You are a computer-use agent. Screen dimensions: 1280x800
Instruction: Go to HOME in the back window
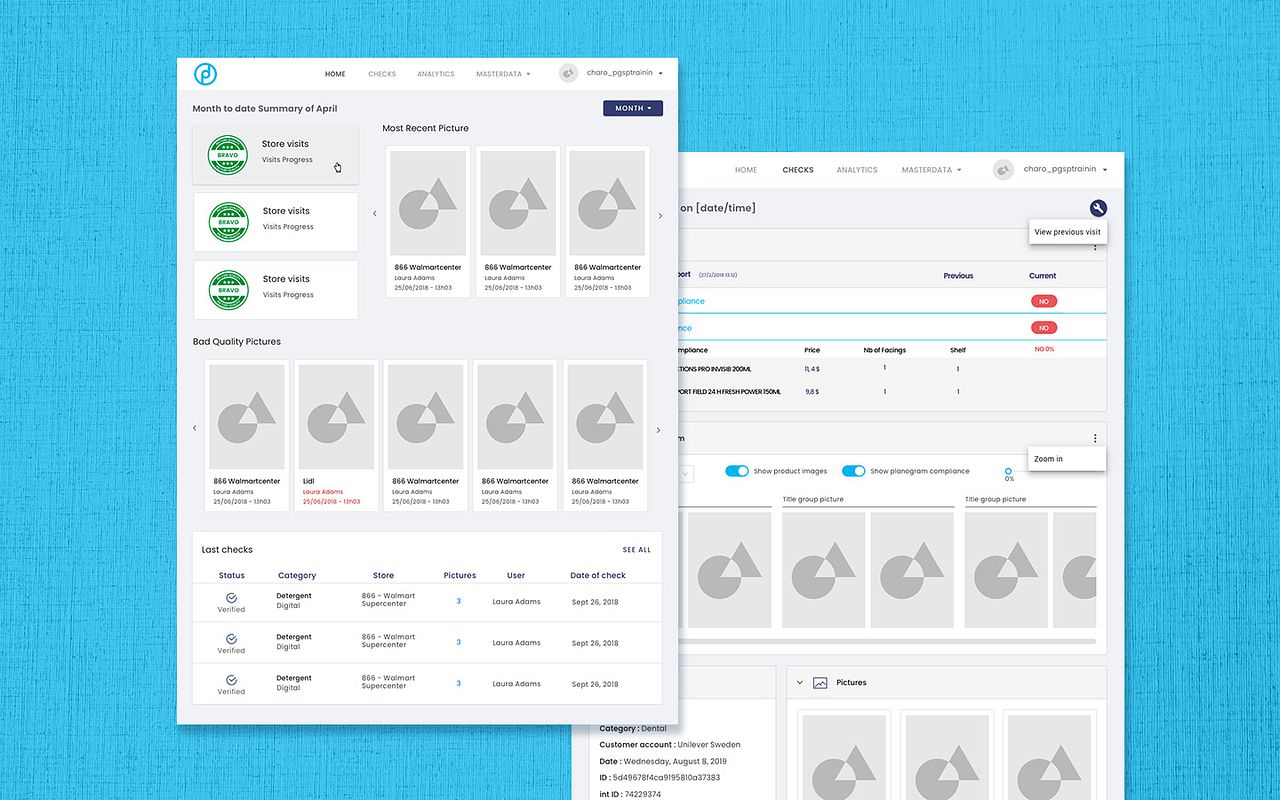pyautogui.click(x=746, y=170)
